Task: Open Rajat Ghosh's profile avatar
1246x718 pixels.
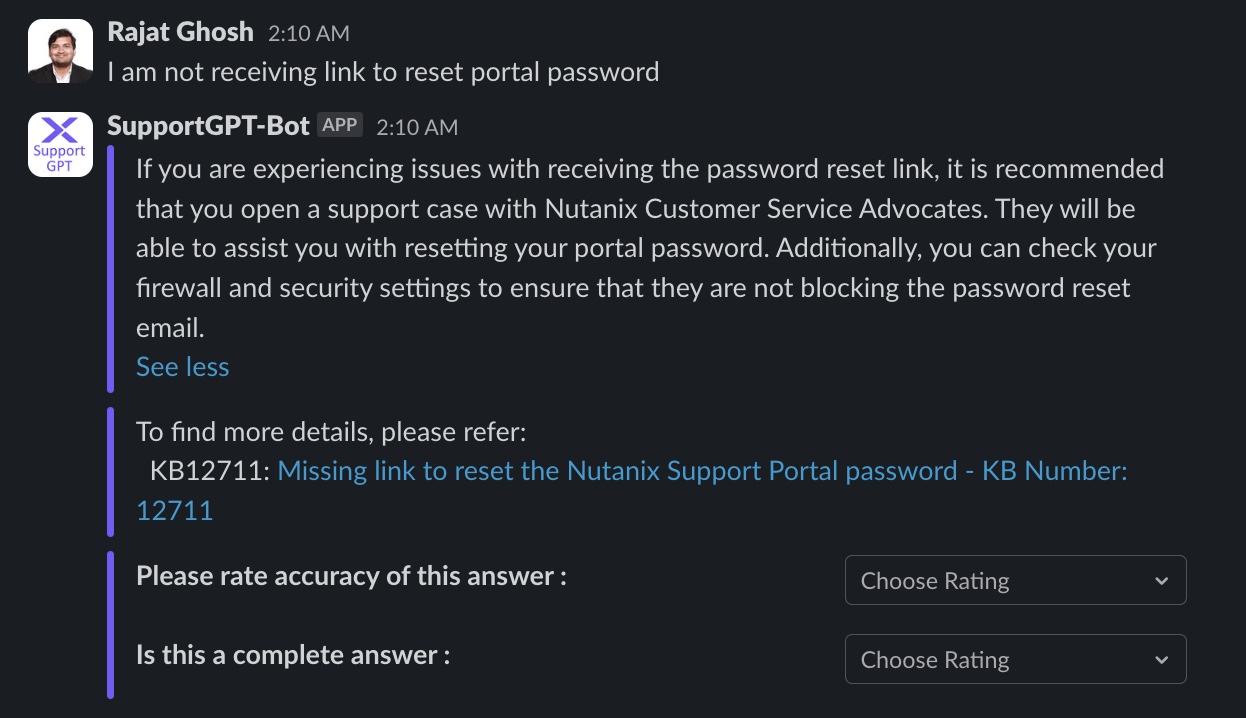Action: point(60,52)
